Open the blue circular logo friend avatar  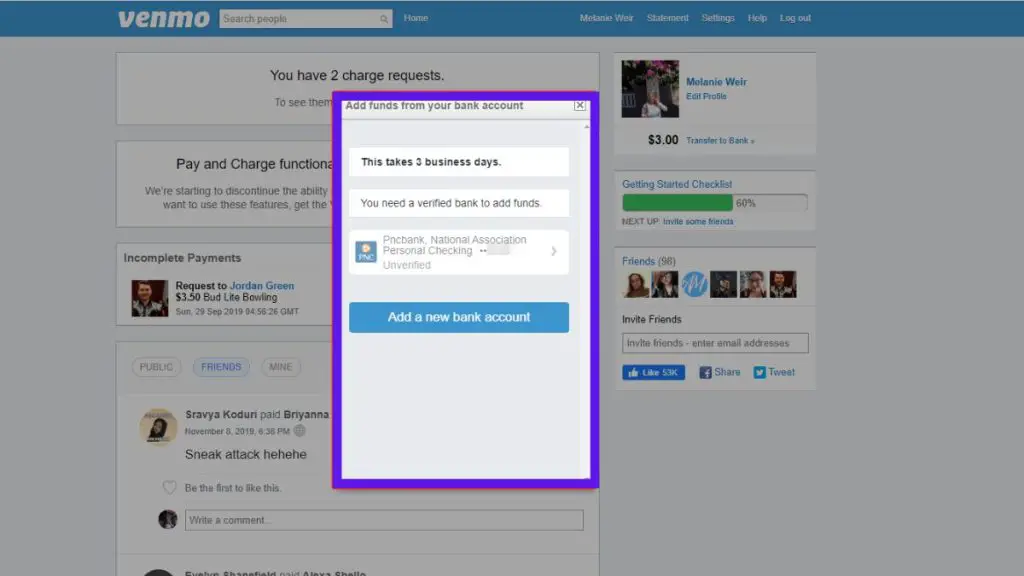pyautogui.click(x=694, y=285)
